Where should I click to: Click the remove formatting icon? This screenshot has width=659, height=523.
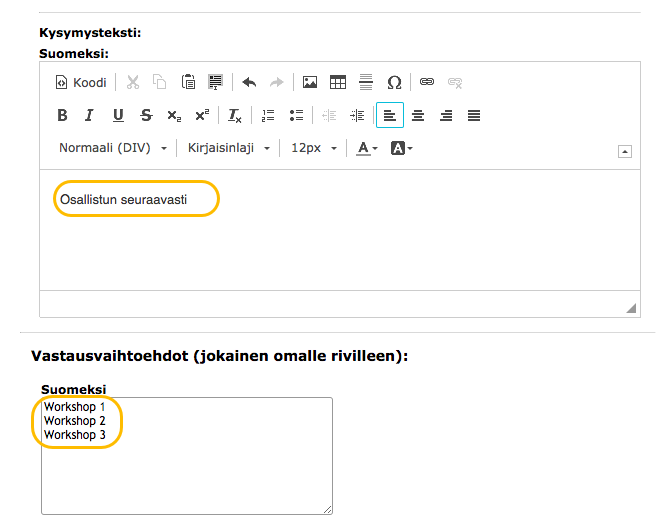(x=234, y=115)
